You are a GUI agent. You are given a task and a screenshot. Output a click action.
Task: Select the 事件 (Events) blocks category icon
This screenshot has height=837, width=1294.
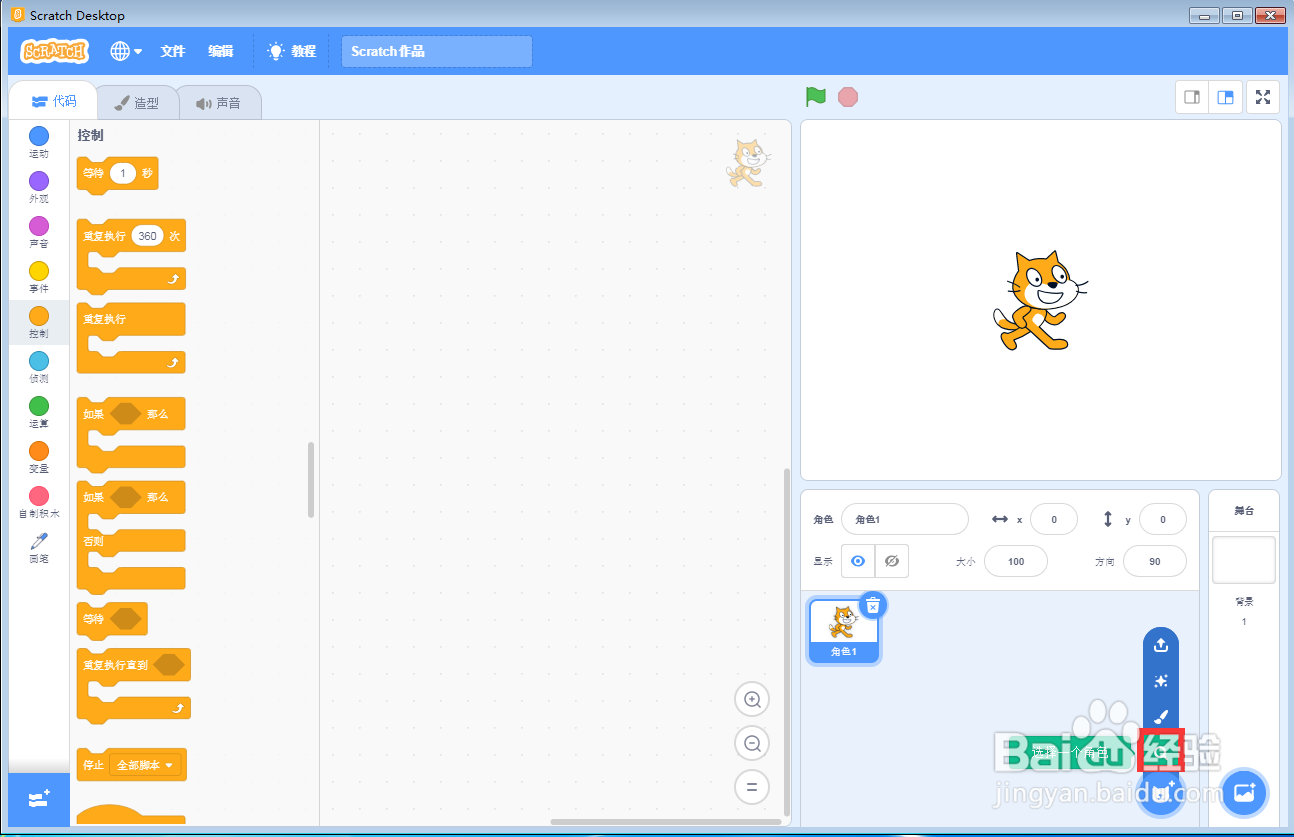coord(38,271)
